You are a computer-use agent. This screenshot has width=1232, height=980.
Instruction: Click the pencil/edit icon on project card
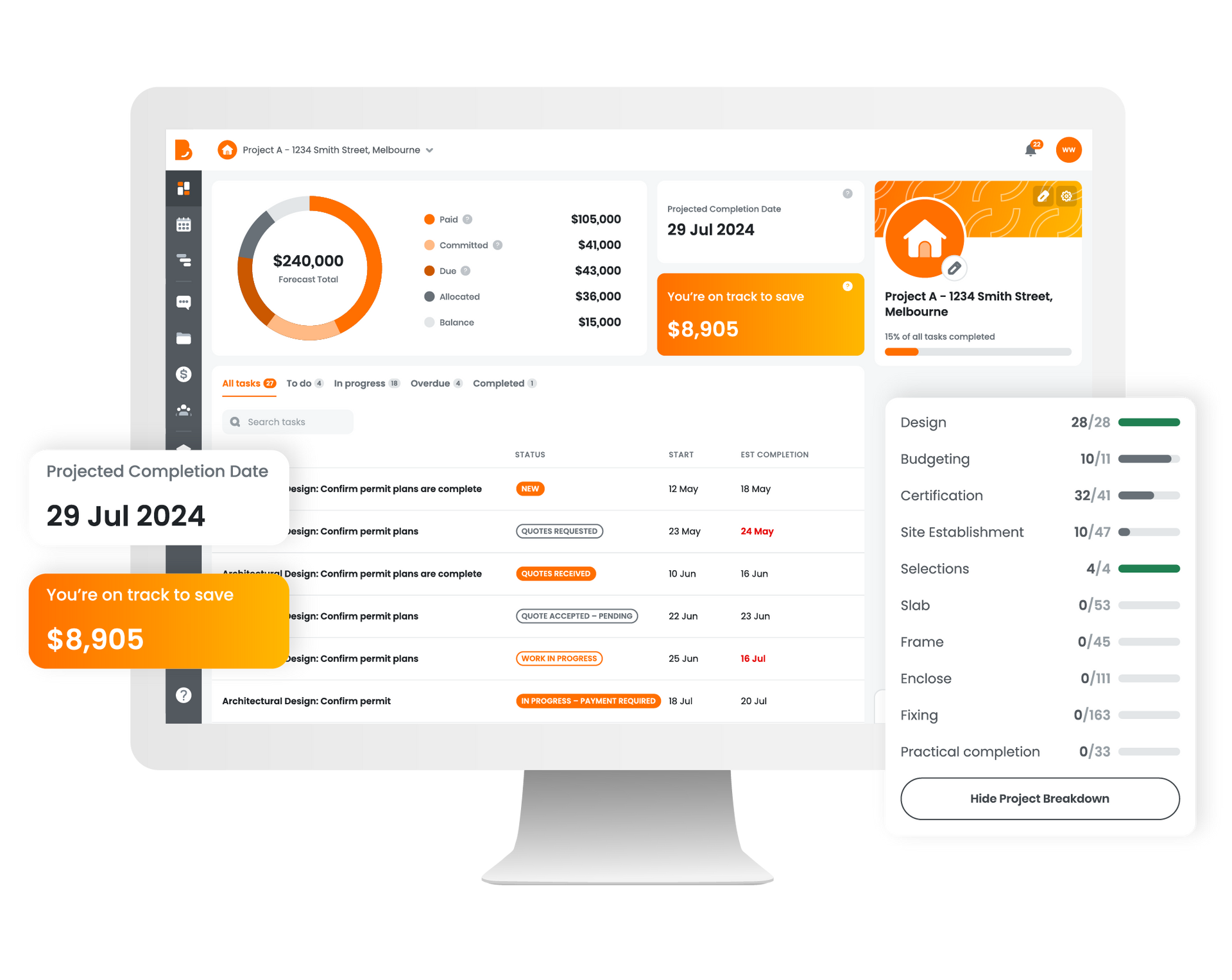click(x=1044, y=198)
